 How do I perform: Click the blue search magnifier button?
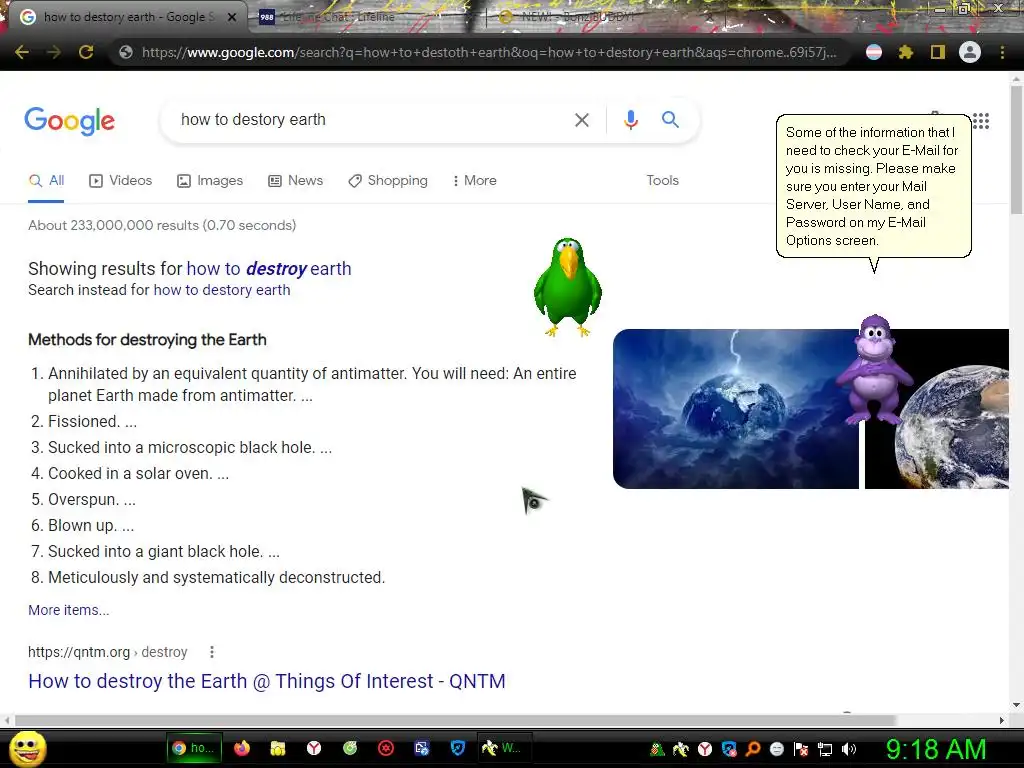click(x=670, y=120)
